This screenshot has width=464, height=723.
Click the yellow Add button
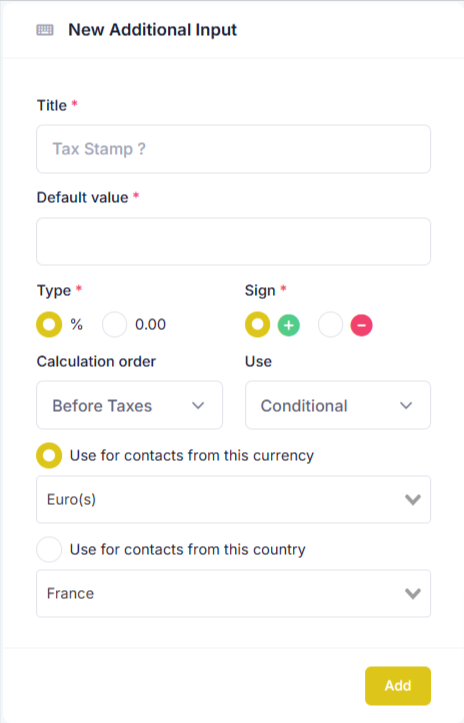pos(398,686)
